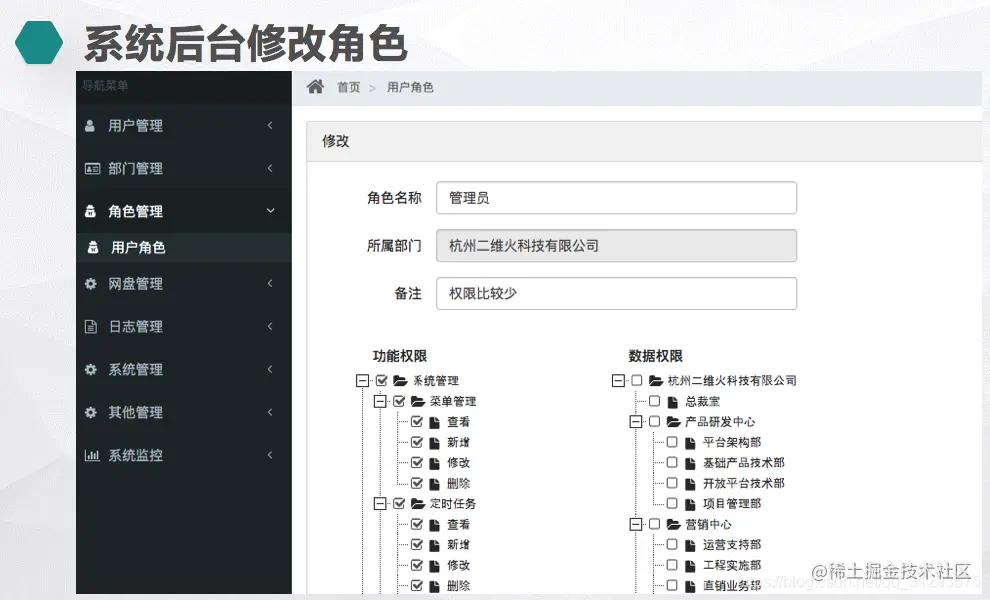
Task: Click the 网盘管理 gear icon
Action: pos(91,284)
